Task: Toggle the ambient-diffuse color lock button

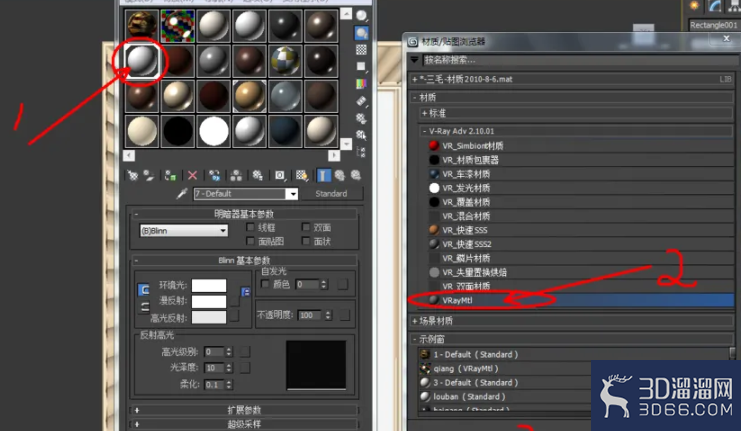Action: coord(143,290)
